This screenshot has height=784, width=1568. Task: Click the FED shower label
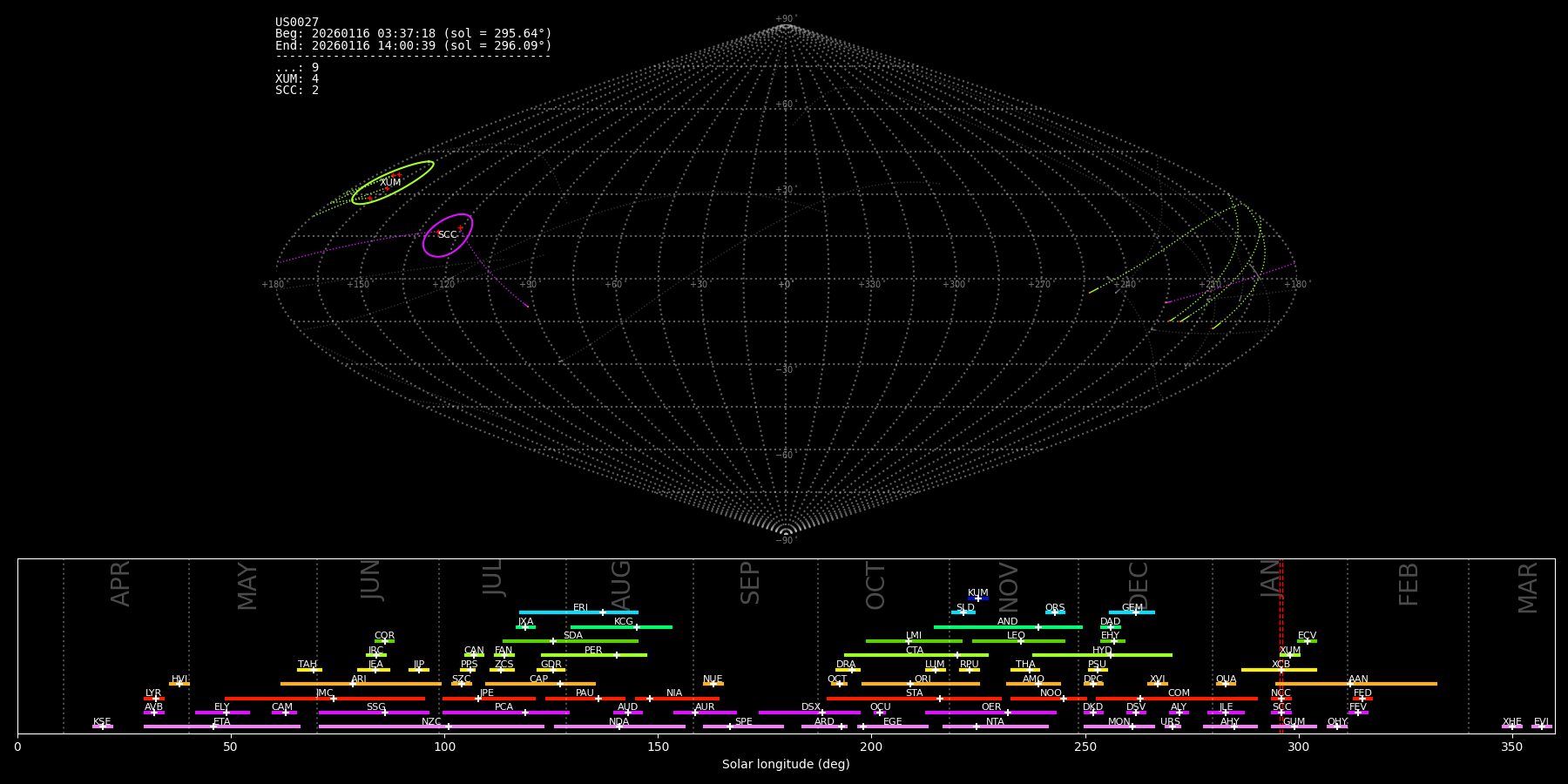(1362, 693)
